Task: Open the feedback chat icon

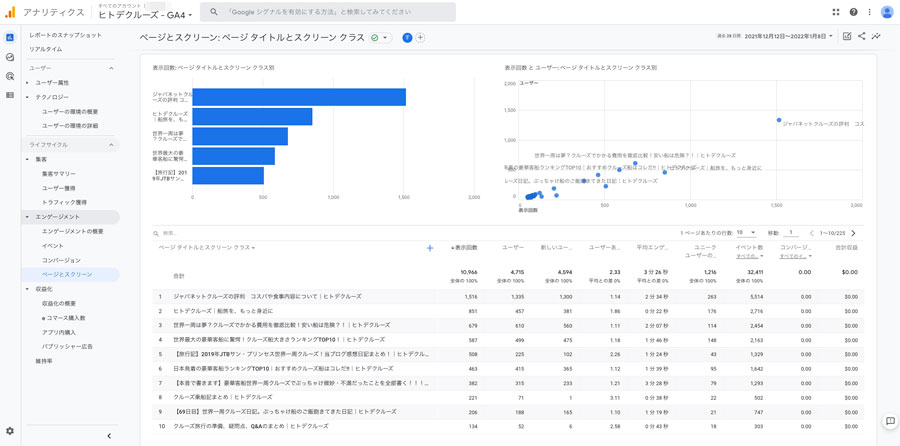Action: (888, 421)
